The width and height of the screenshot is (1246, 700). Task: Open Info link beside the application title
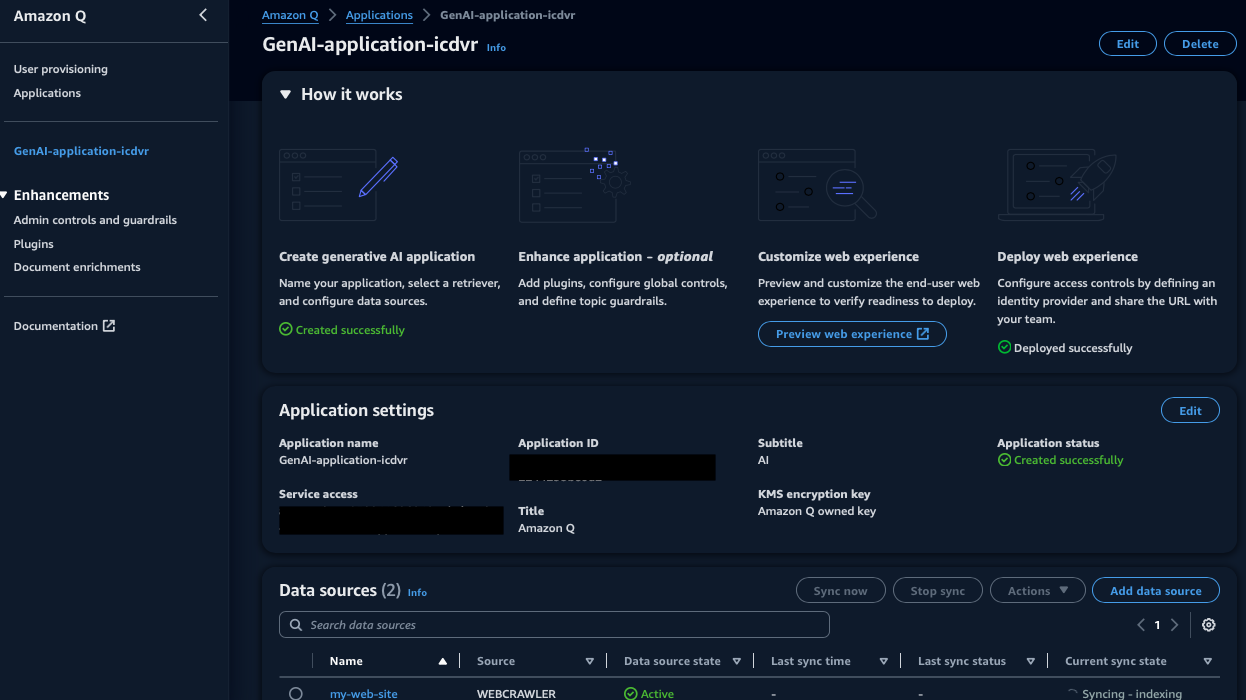coord(496,47)
